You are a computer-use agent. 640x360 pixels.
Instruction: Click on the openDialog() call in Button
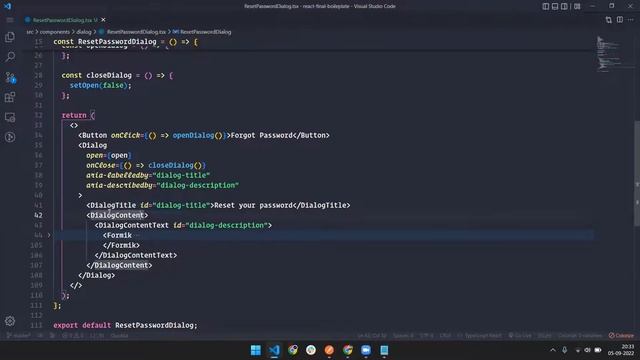(198, 135)
